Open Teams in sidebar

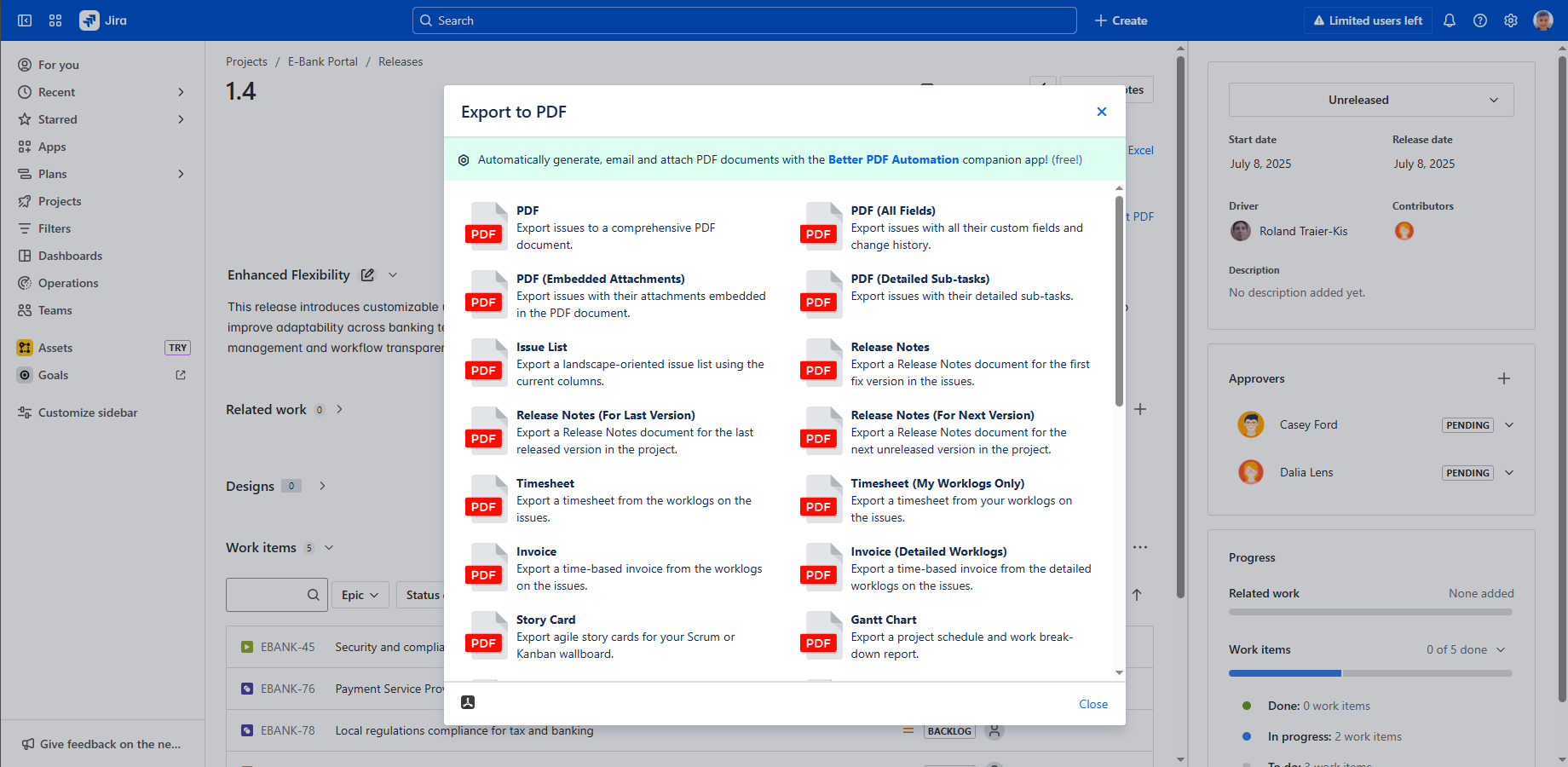pyautogui.click(x=102, y=310)
